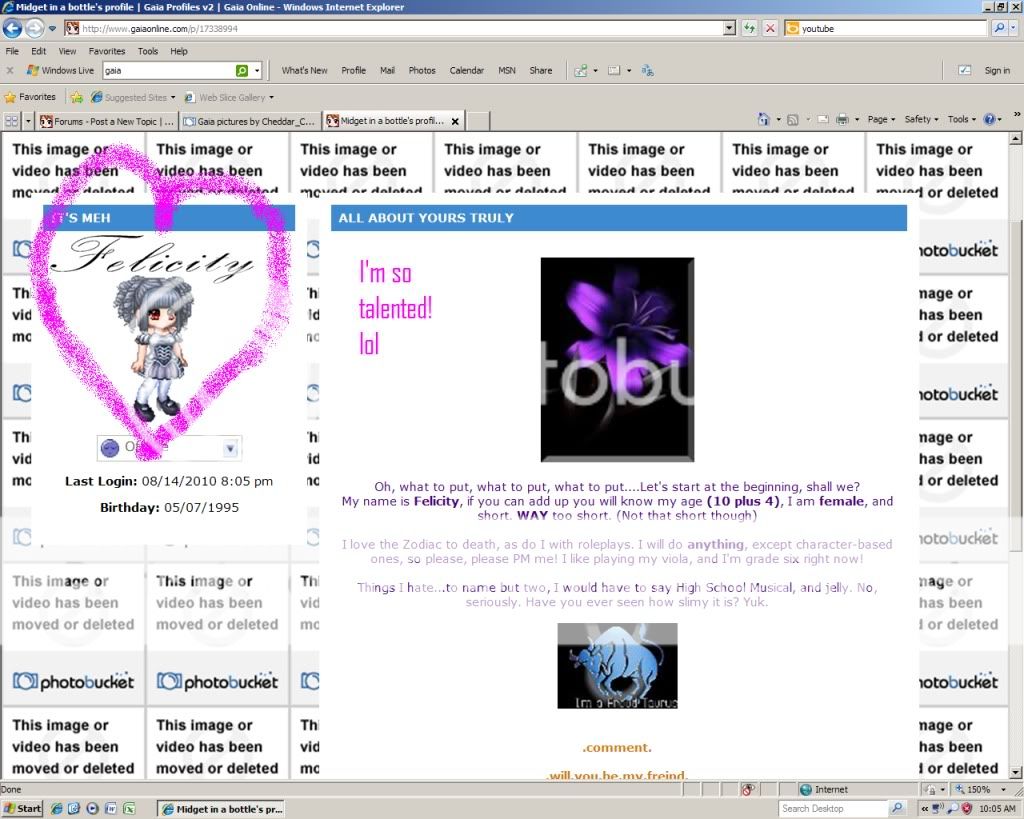Open the Windows Live translate icon

647,71
